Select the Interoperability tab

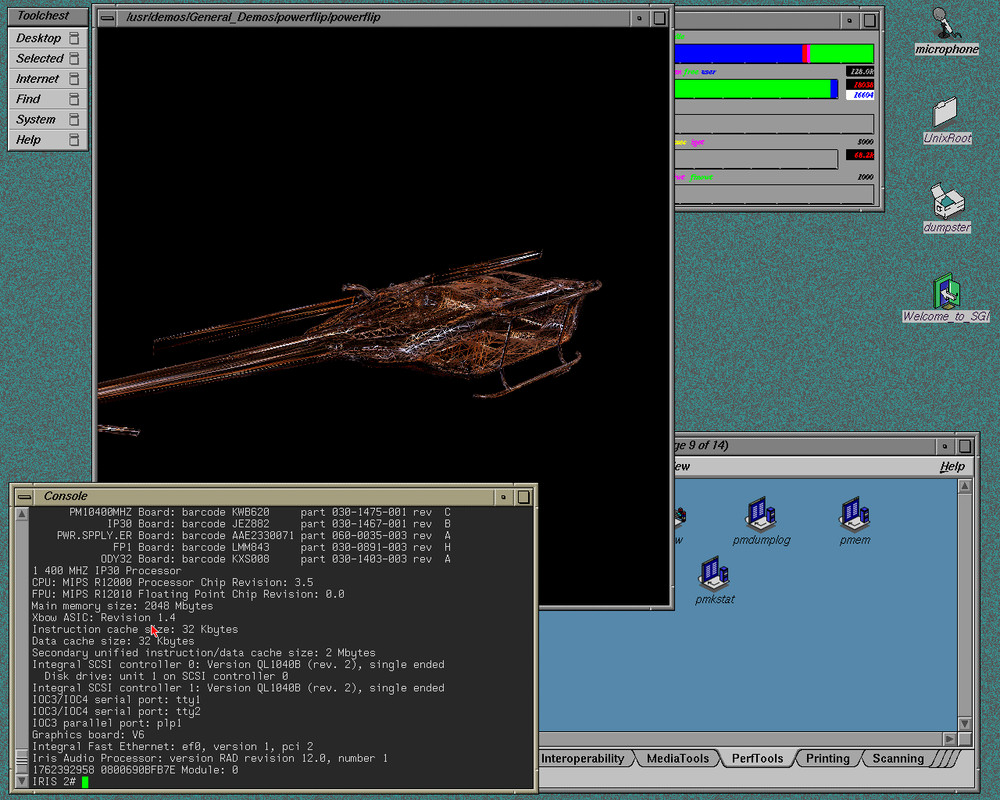583,759
